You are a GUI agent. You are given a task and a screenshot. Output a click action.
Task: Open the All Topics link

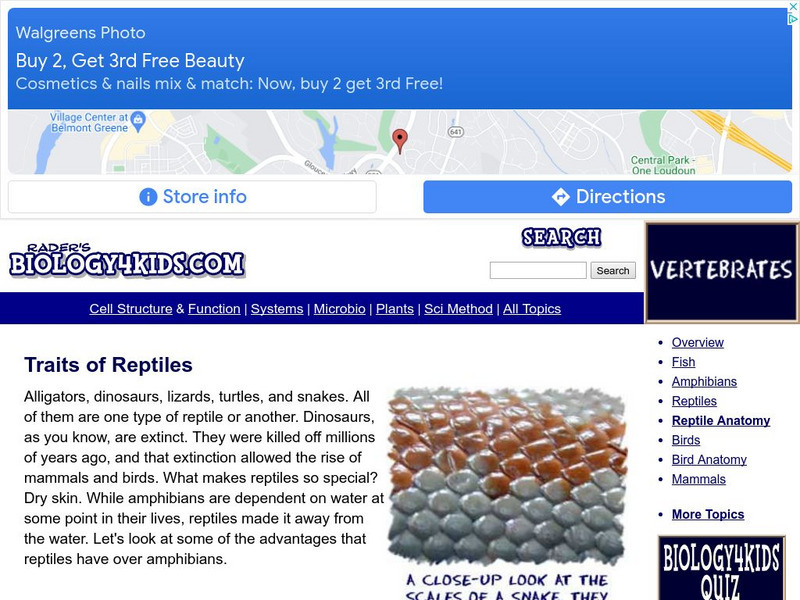(532, 309)
